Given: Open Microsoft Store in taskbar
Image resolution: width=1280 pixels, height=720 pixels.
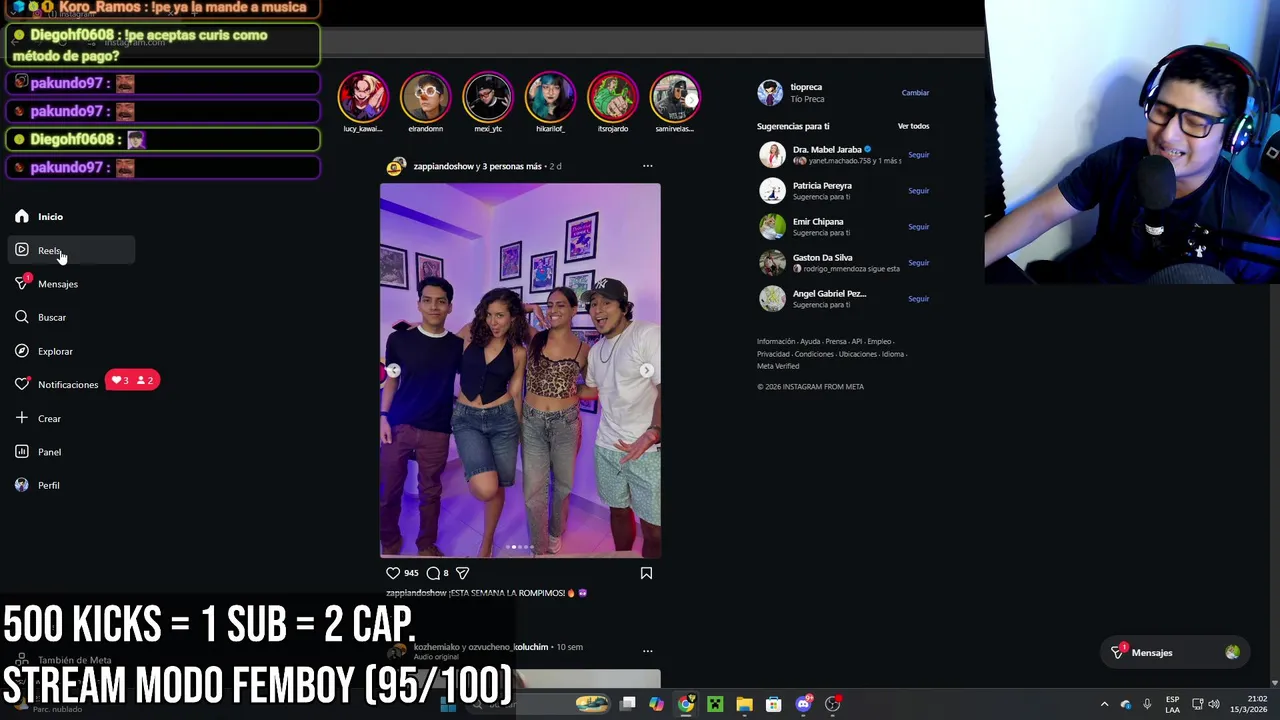Looking at the screenshot, I should click(x=773, y=704).
